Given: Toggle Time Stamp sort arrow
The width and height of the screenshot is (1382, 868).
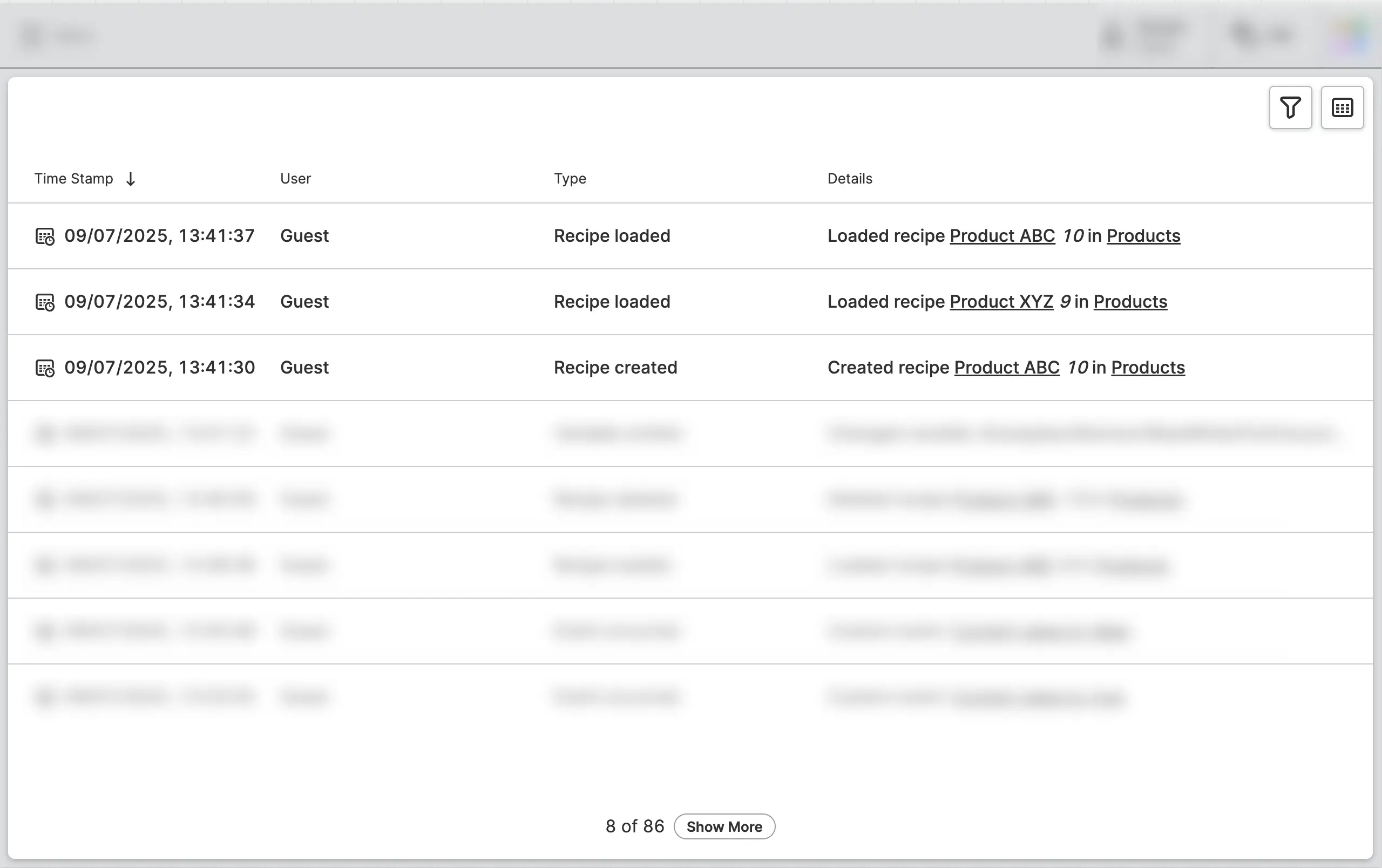Looking at the screenshot, I should tap(131, 179).
